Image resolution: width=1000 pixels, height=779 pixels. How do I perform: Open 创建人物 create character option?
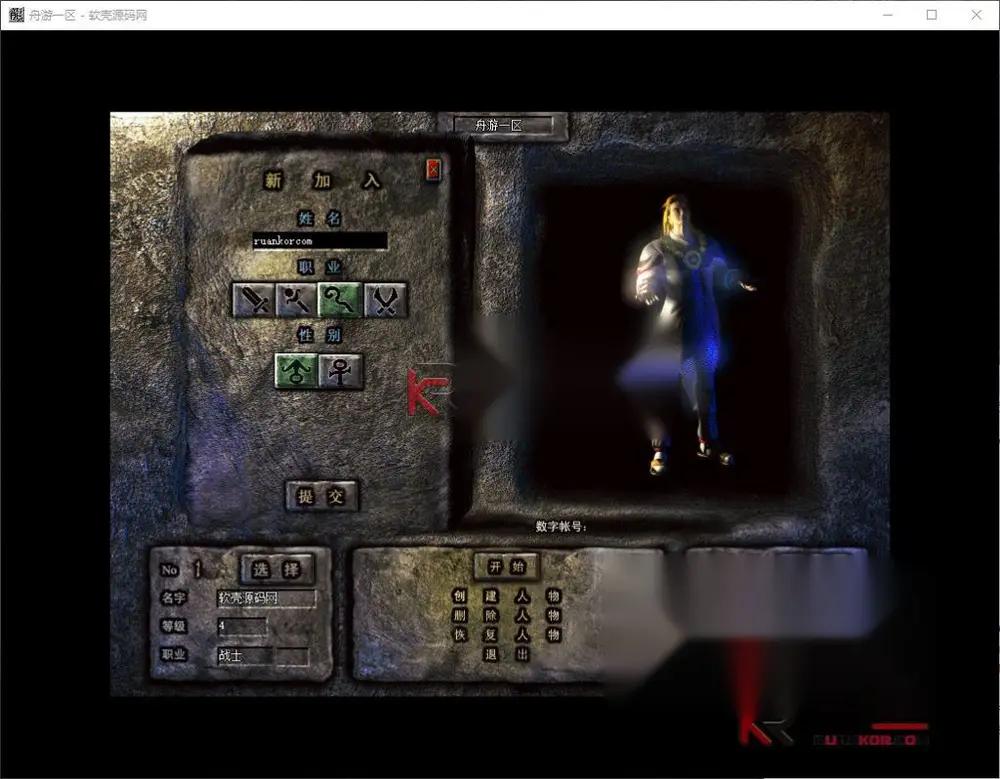point(506,596)
